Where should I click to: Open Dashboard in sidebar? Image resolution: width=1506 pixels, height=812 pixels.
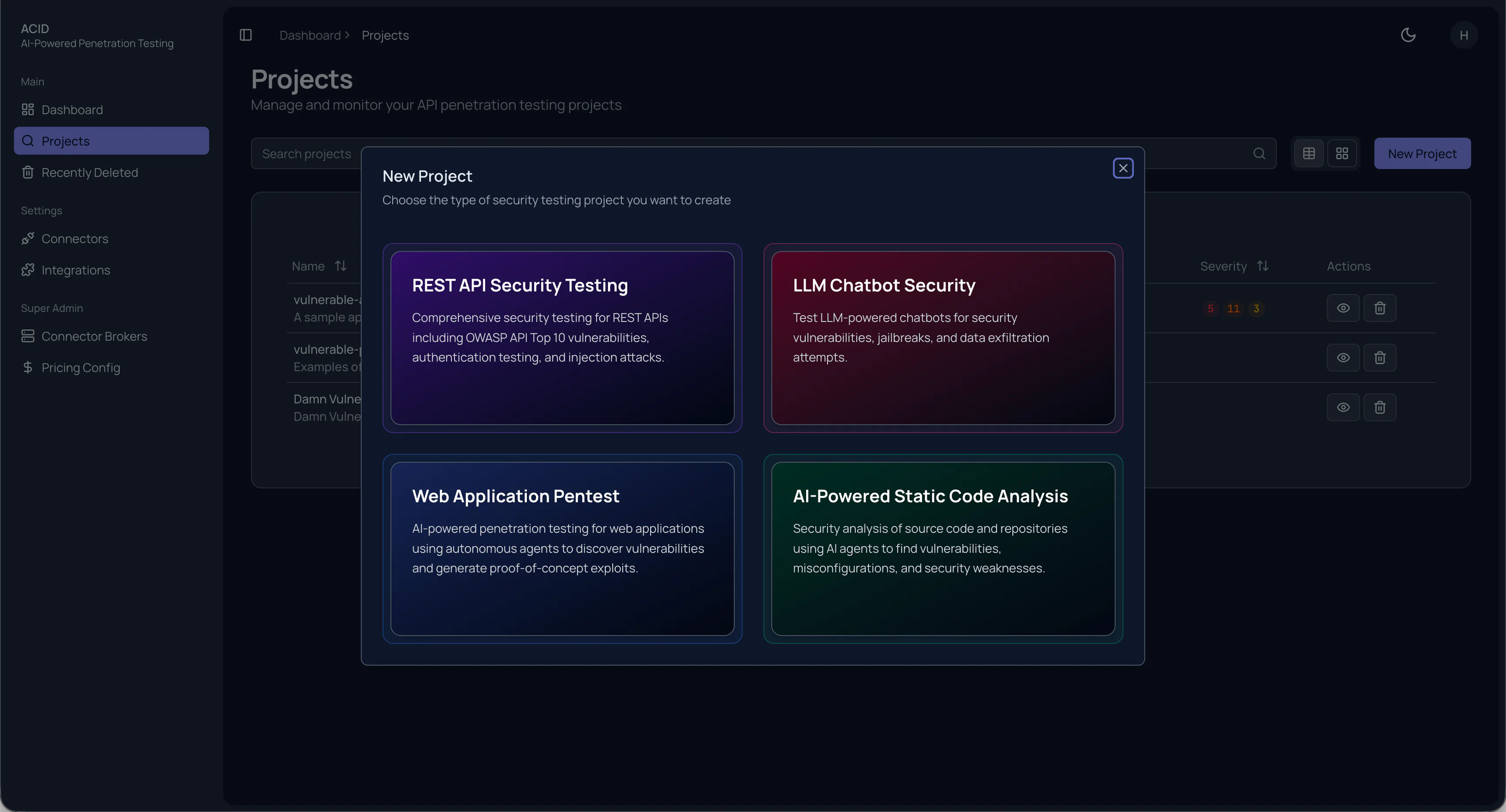click(111, 110)
